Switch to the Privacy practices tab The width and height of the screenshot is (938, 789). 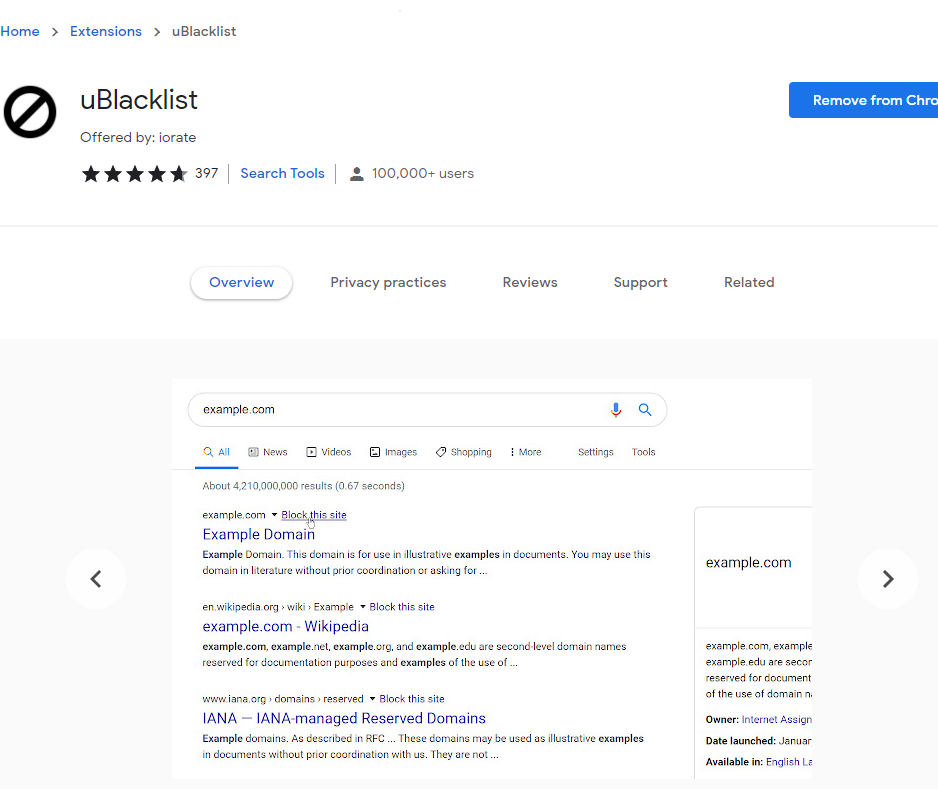click(388, 283)
